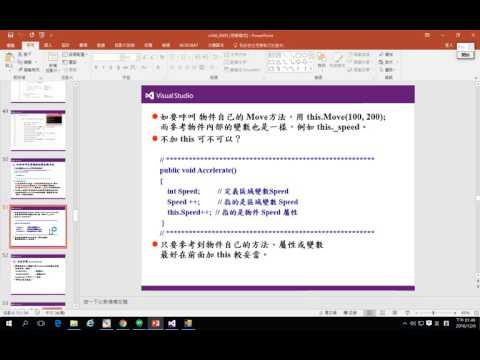This screenshot has width=480, height=360.
Task: Switch to PowerPoint taskbar icon
Action: tap(156, 323)
